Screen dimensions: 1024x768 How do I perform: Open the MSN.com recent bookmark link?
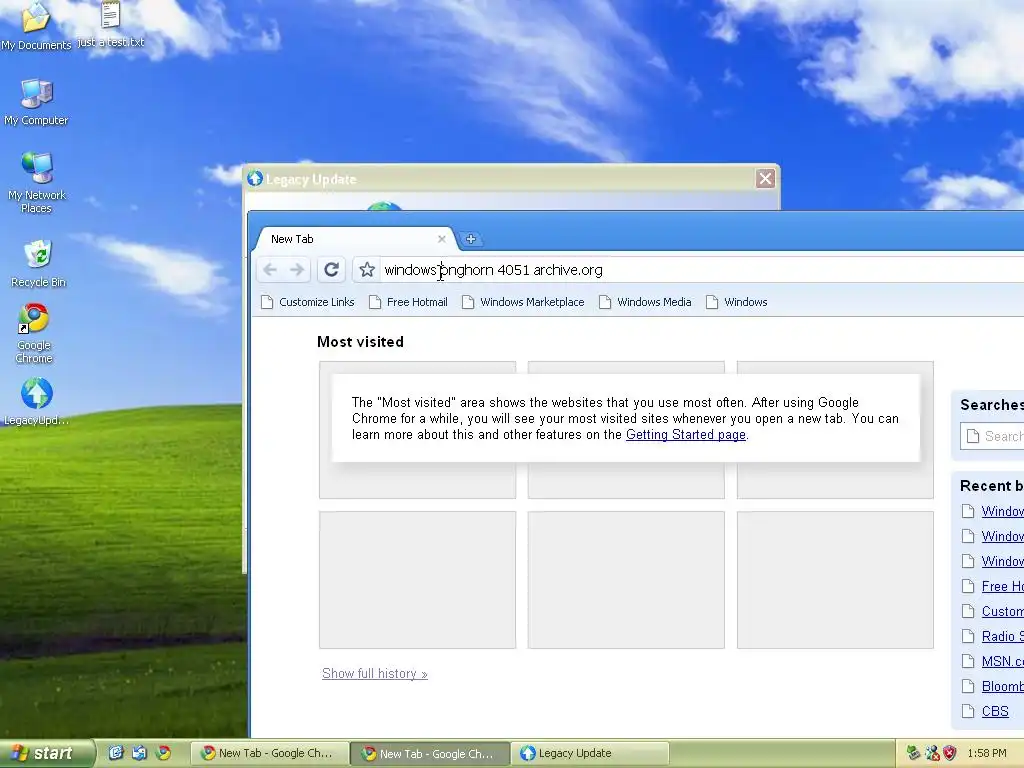(x=1002, y=662)
